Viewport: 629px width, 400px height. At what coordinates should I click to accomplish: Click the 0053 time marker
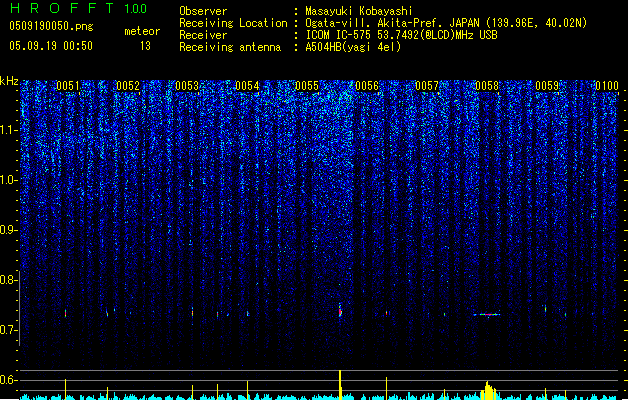(187, 86)
